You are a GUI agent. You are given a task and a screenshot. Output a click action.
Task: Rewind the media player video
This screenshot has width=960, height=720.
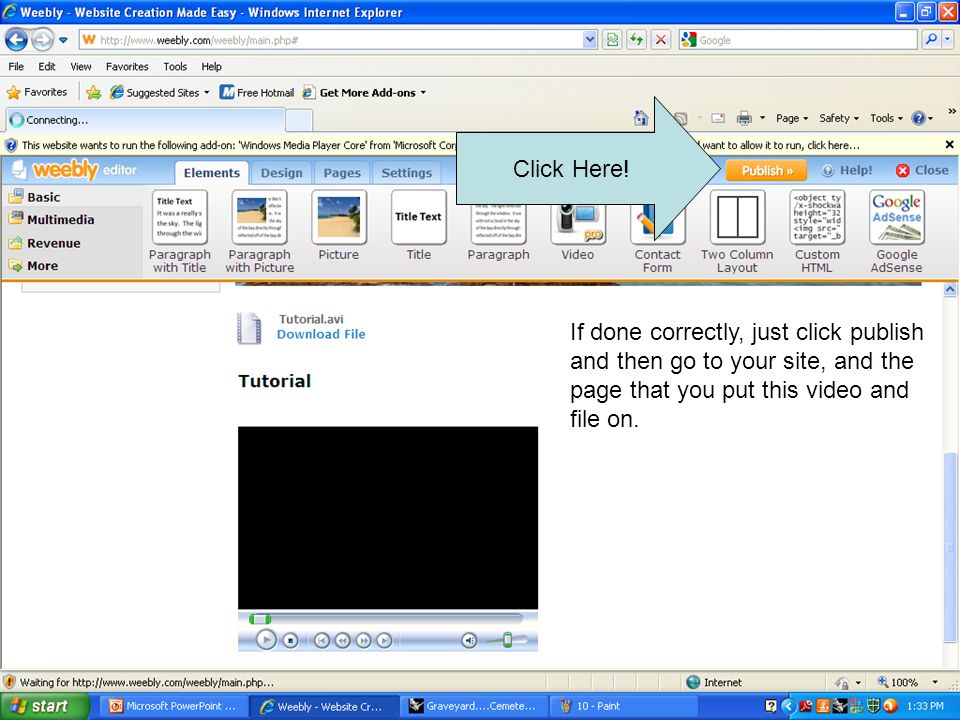[x=342, y=640]
